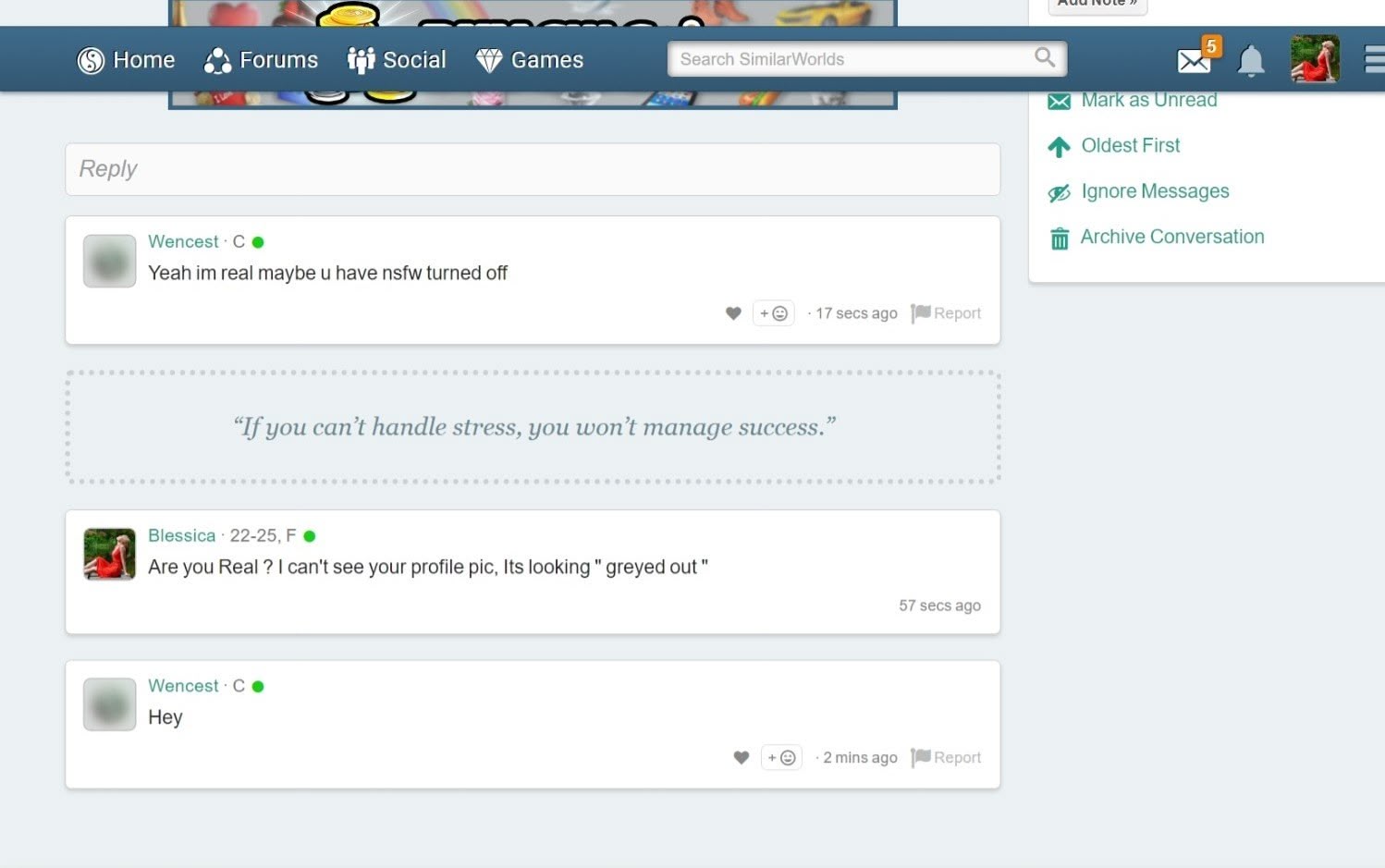Click your profile avatar in the navigation bar
The width and height of the screenshot is (1385, 868).
coord(1315,58)
